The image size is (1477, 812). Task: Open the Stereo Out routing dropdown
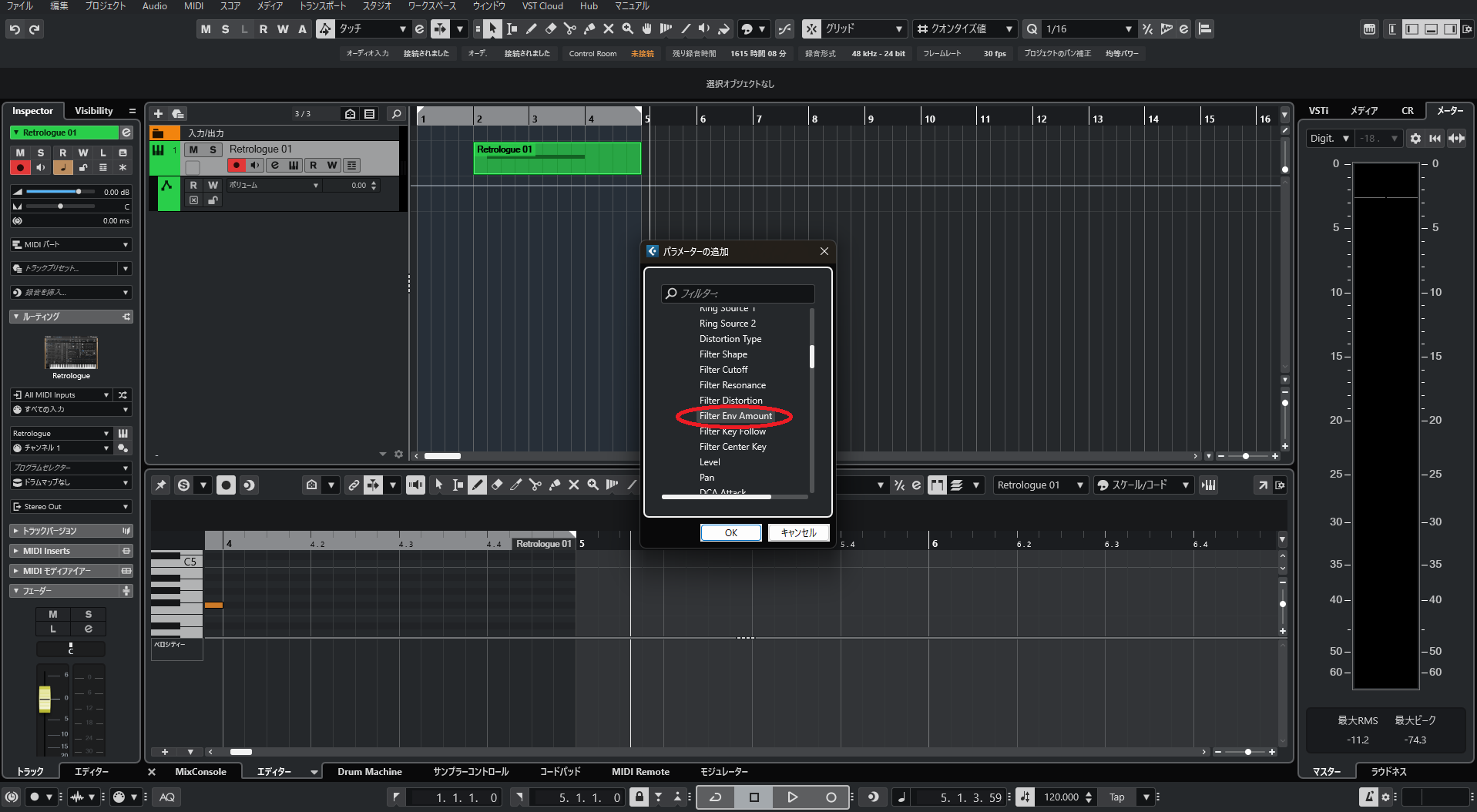pos(71,507)
